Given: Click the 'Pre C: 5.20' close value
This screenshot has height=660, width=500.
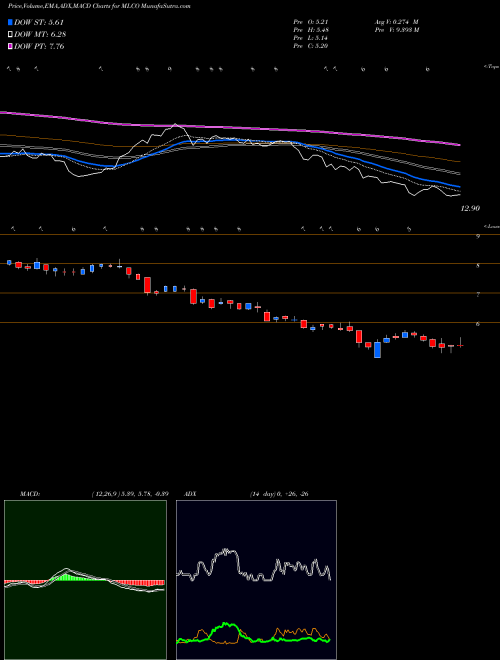Looking at the screenshot, I should tap(311, 46).
